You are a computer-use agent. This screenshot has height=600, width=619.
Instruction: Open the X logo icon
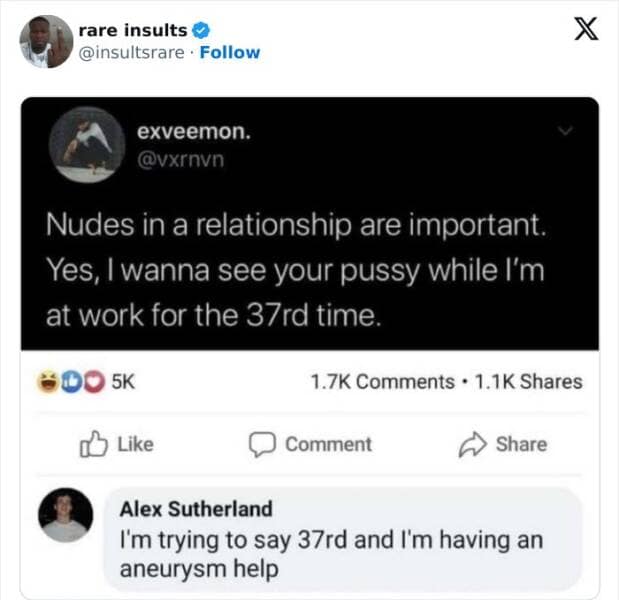[x=586, y=28]
